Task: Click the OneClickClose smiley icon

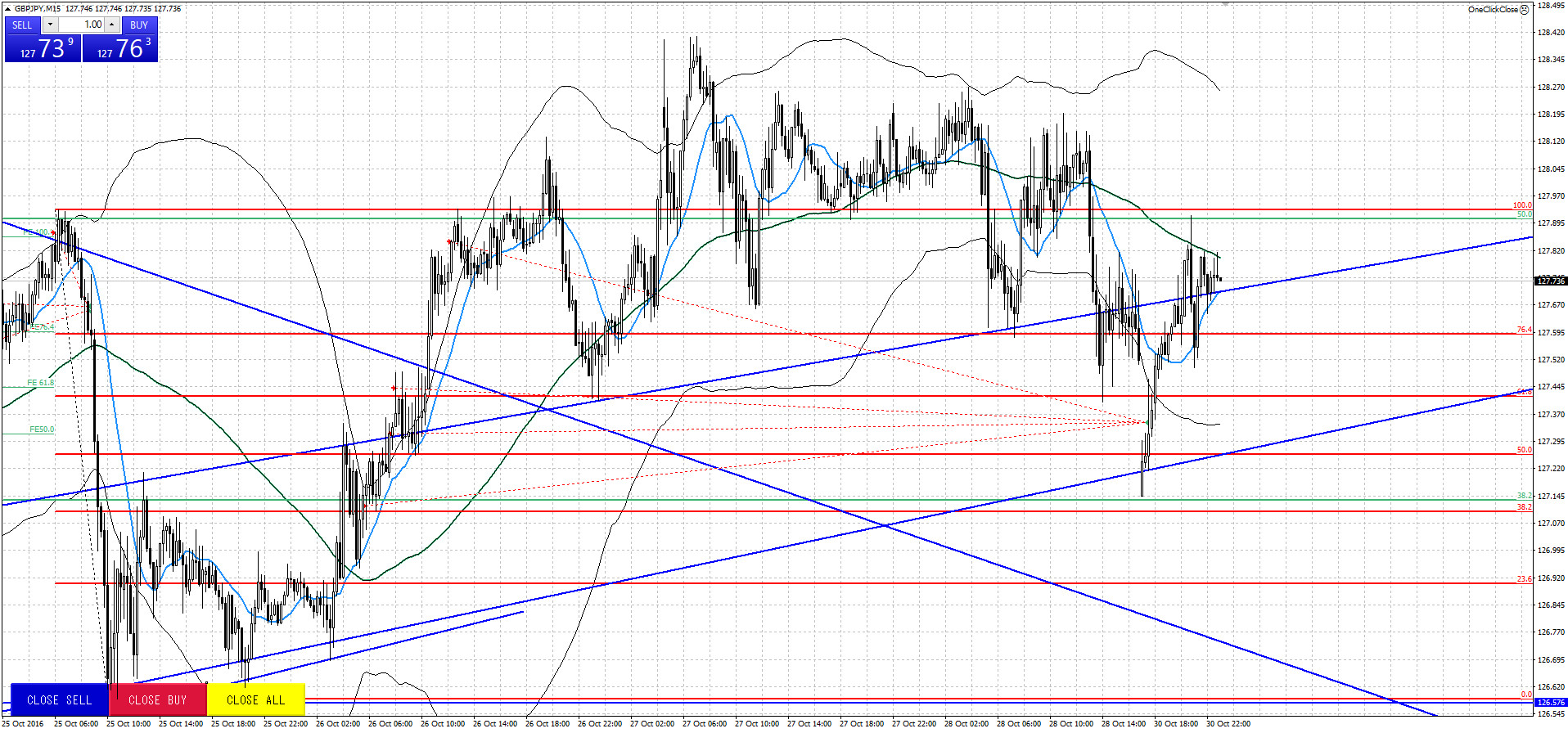Action: tap(1524, 10)
